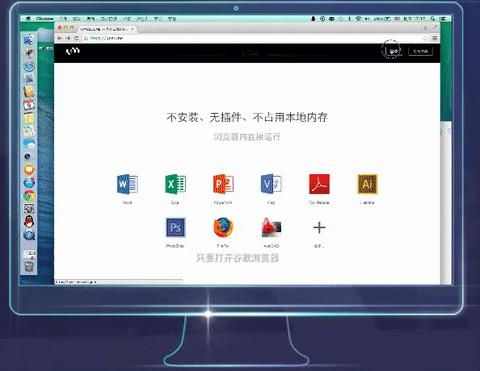480x371 pixels.
Task: Open the Safari icon in the dock
Action: [29, 66]
